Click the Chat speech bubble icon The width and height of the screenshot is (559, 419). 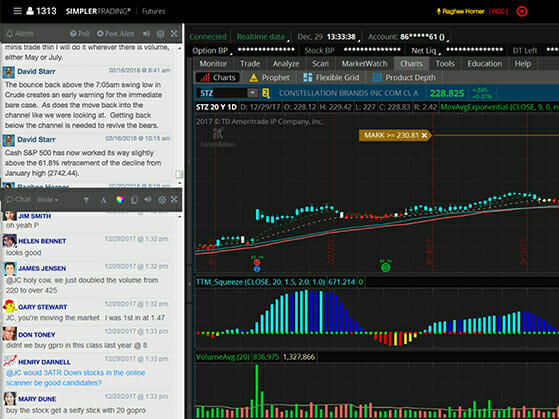click(x=10, y=200)
